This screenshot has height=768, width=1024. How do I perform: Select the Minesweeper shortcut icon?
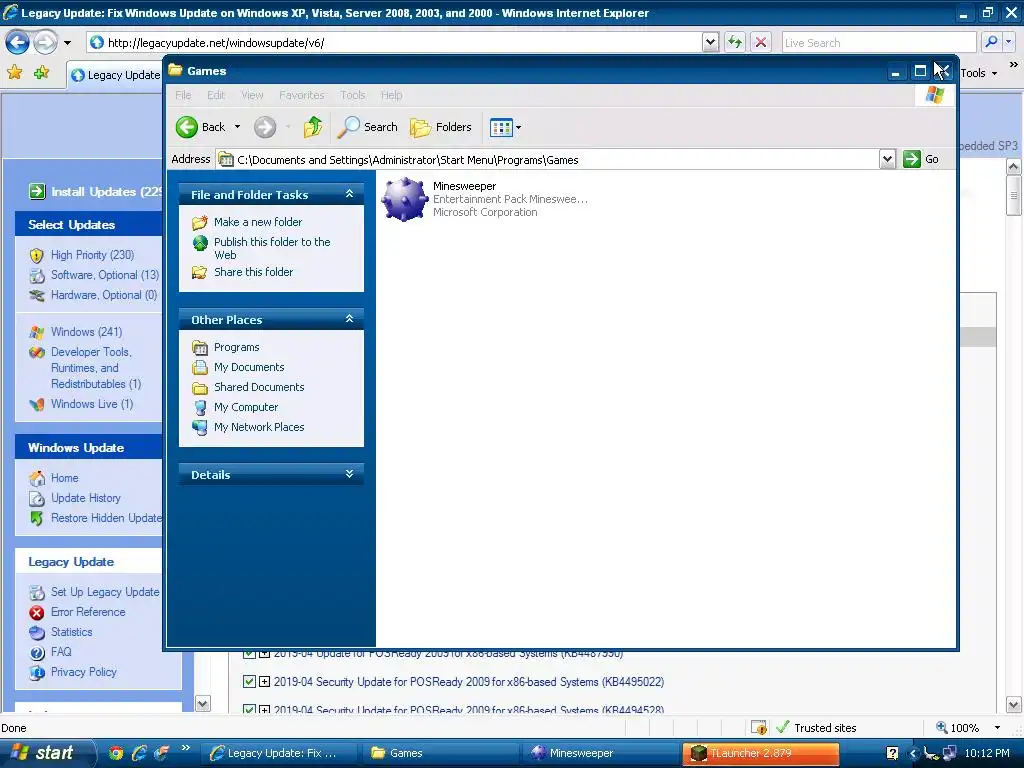(x=404, y=199)
